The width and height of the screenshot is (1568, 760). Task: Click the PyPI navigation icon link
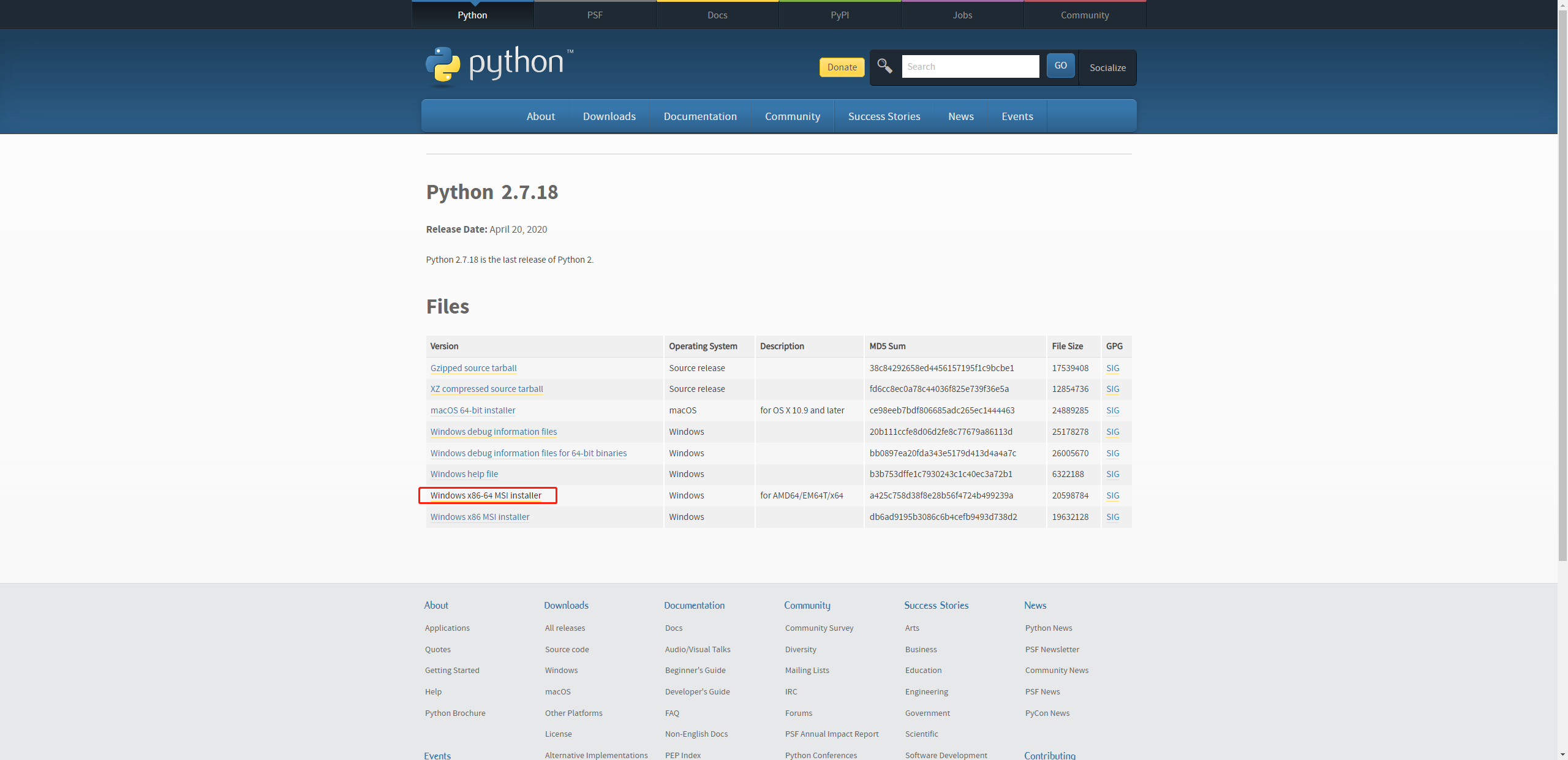(839, 14)
